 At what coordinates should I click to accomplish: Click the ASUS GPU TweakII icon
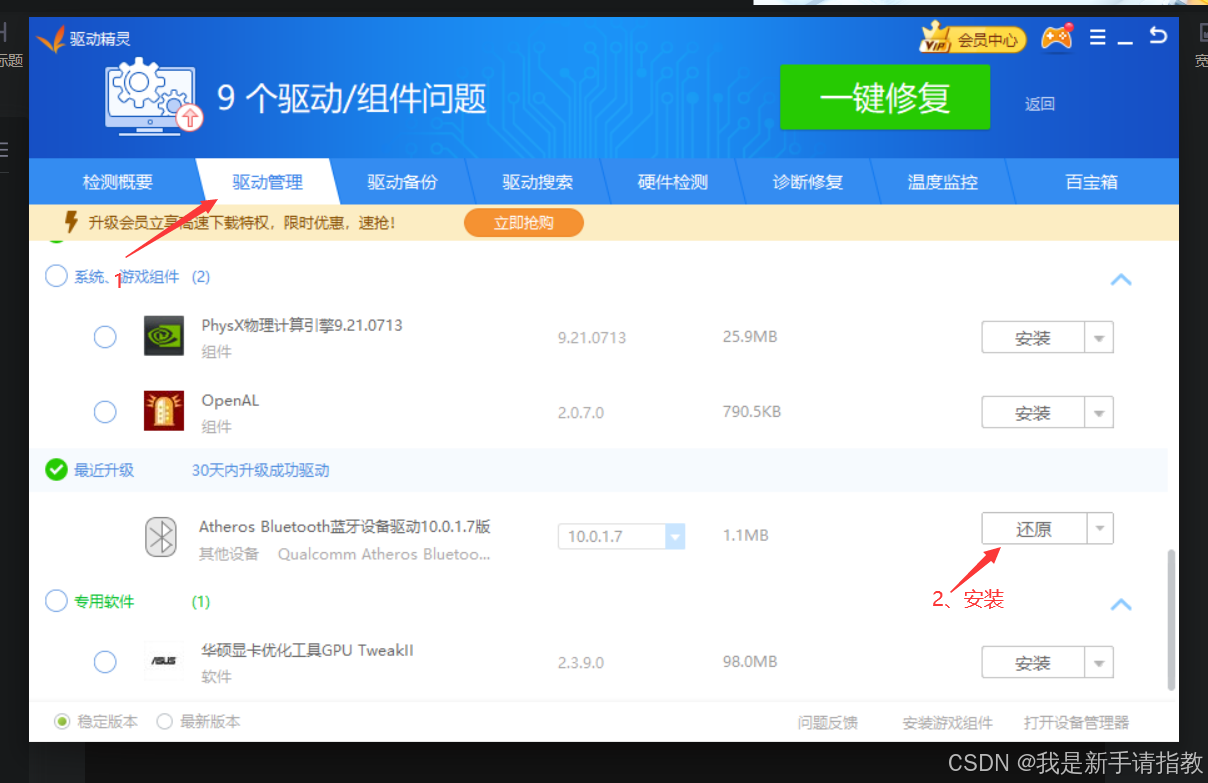click(163, 661)
